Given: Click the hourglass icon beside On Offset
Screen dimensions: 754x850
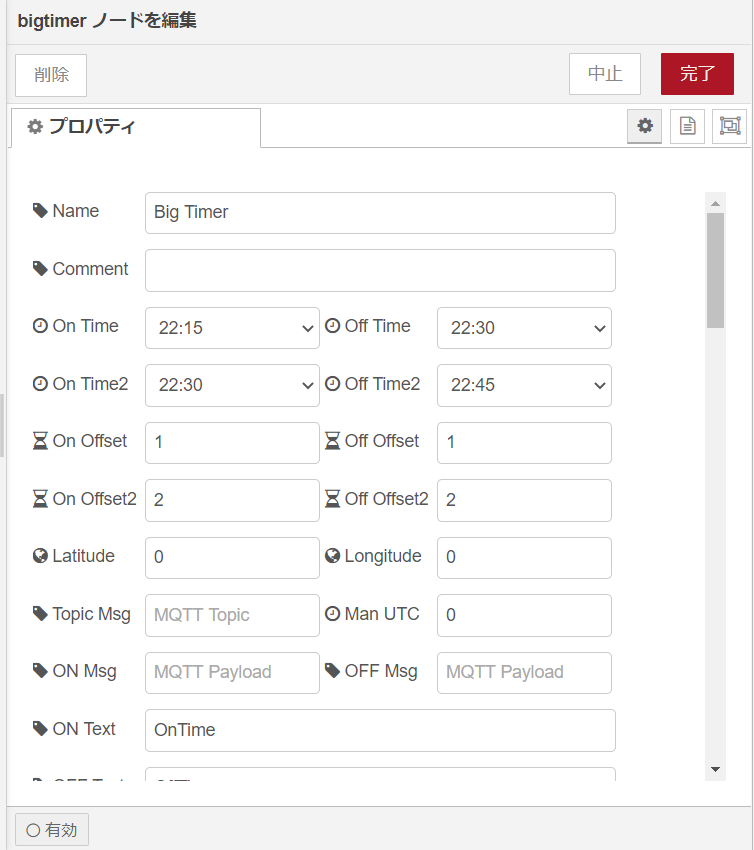Looking at the screenshot, I should pos(40,441).
